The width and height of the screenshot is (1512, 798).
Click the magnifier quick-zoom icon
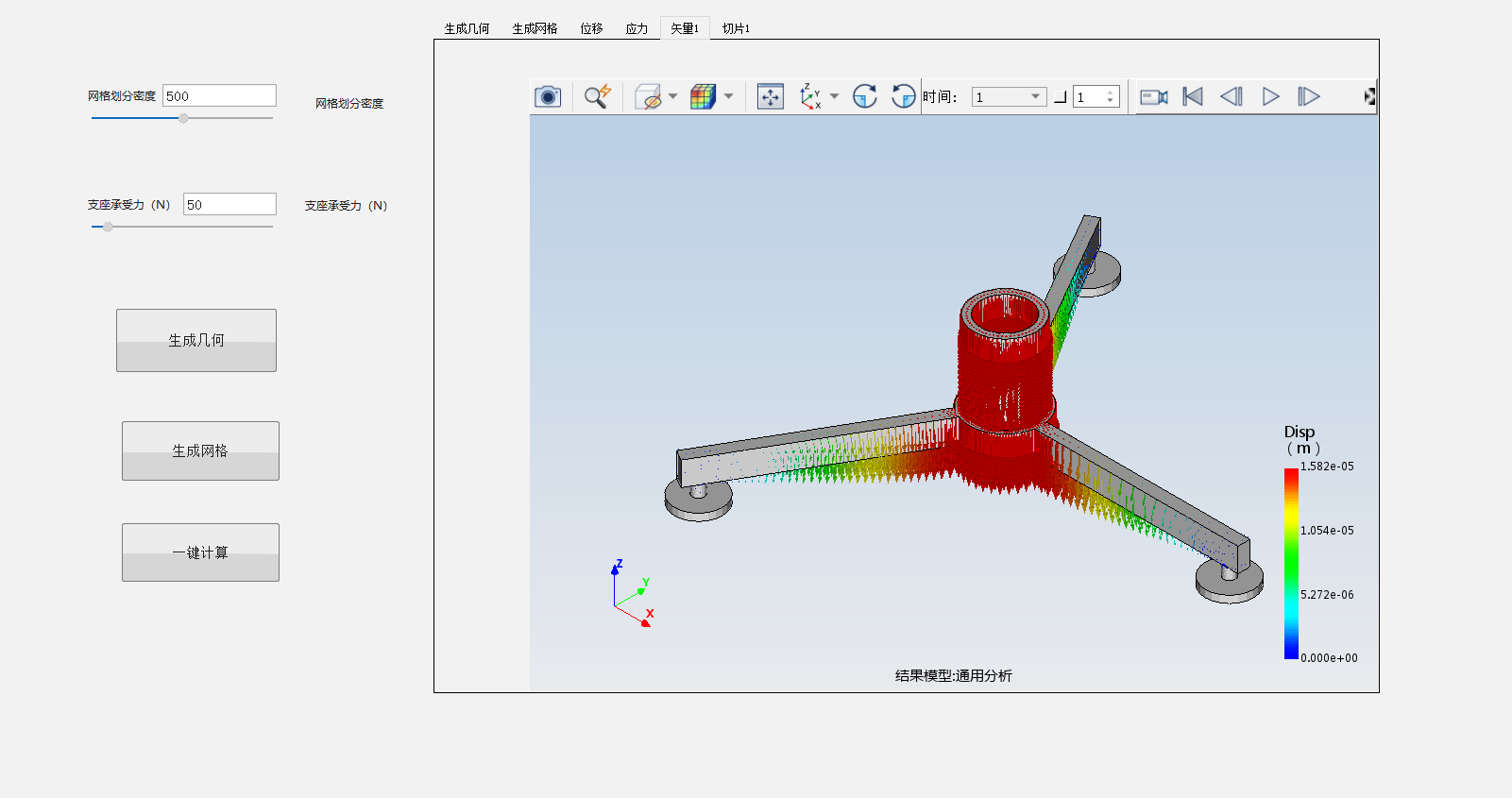(597, 96)
